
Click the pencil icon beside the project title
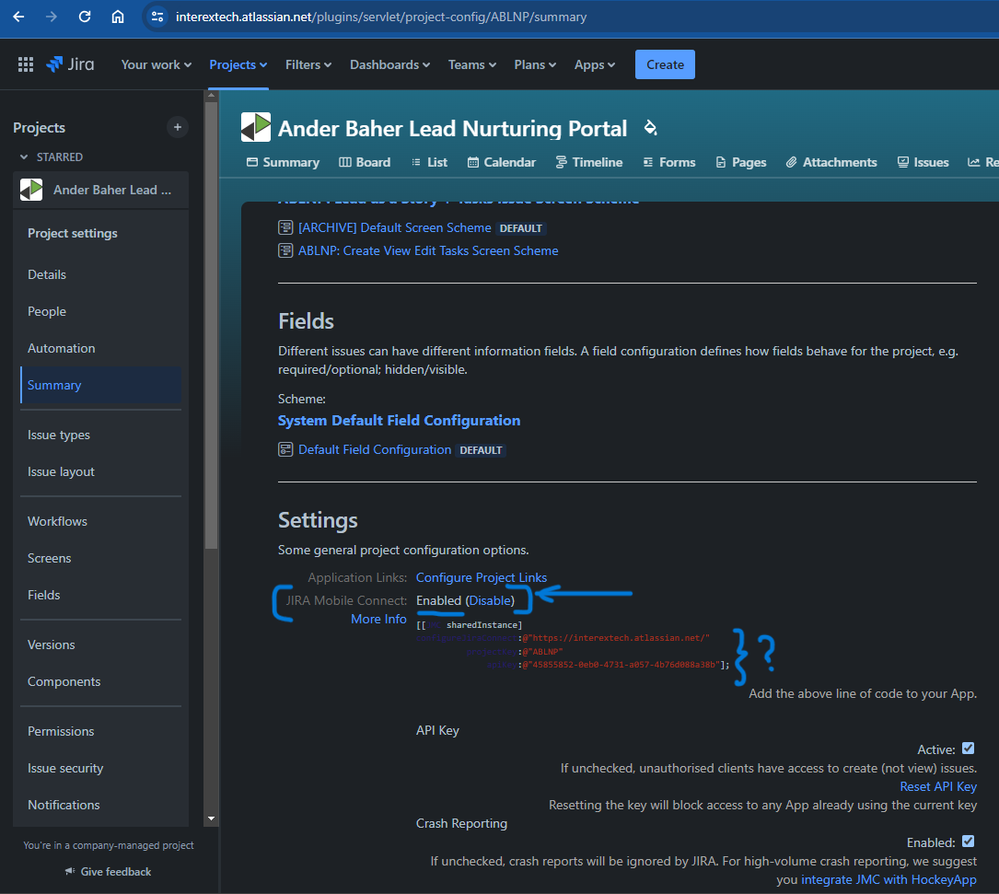tap(650, 128)
